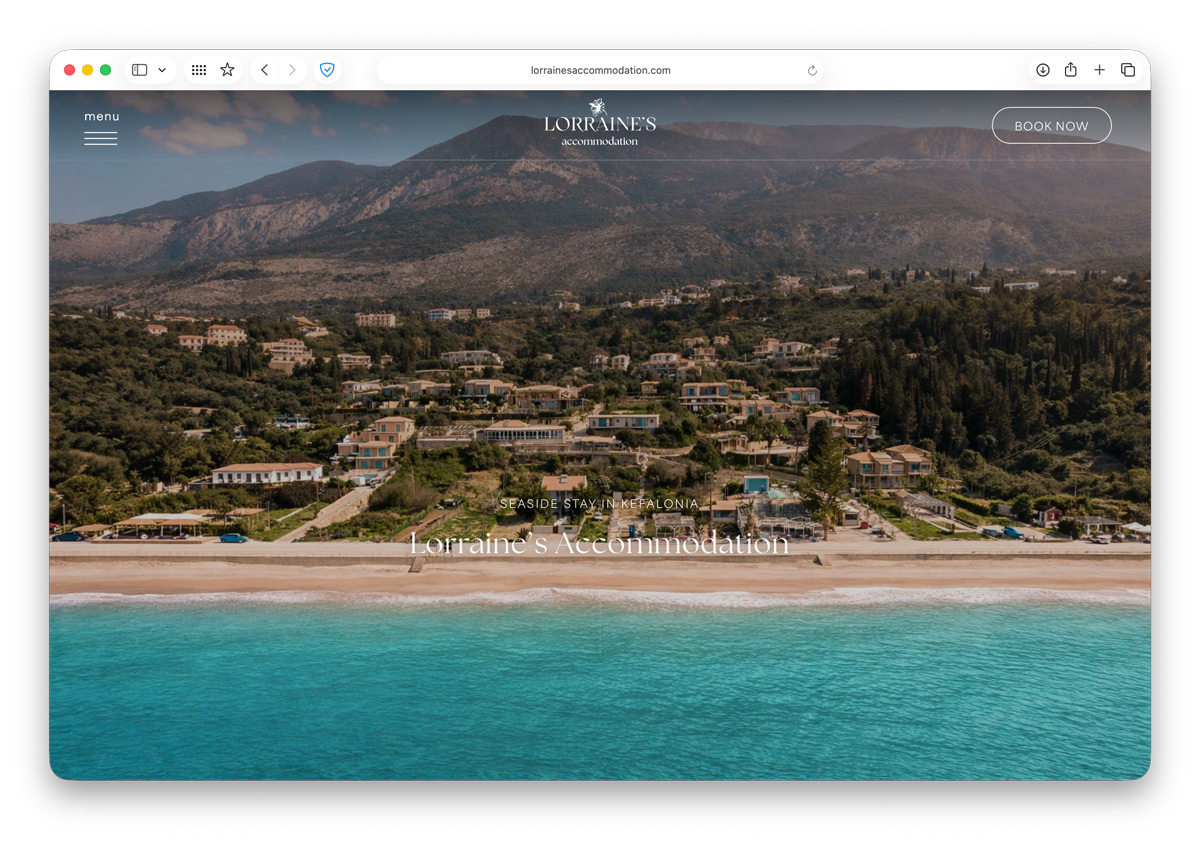Click the bookmarks star icon
The image size is (1200, 851).
click(x=227, y=70)
